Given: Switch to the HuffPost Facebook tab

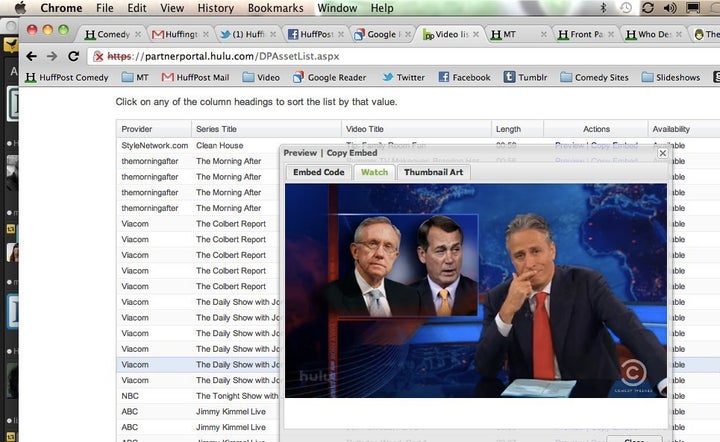Looking at the screenshot, I should (316, 34).
